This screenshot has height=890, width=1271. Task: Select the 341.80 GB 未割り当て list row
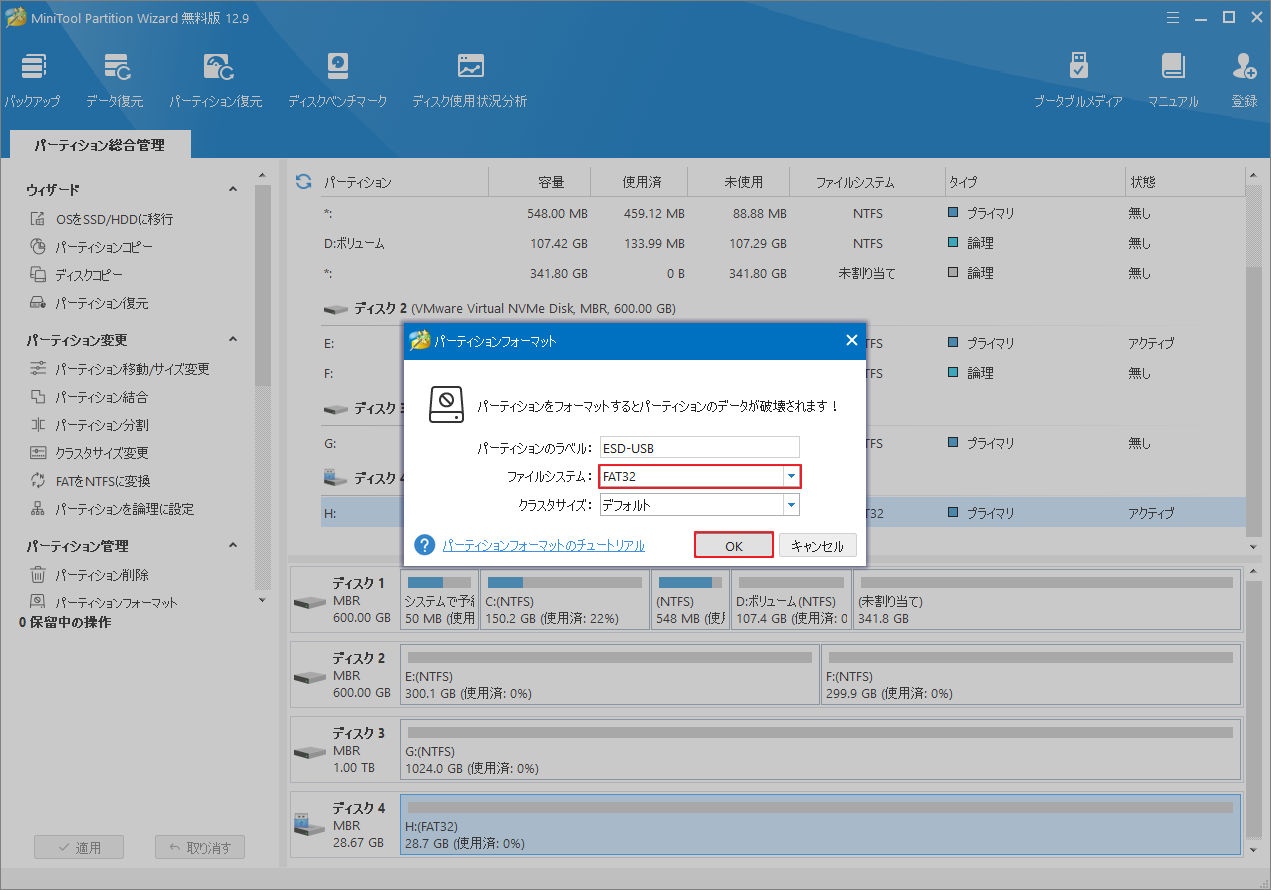(783, 273)
